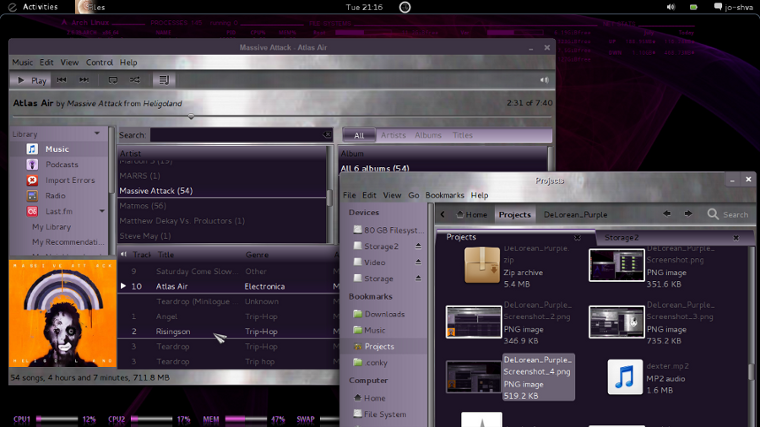Open the File menu in Files window
The width and height of the screenshot is (760, 427).
(349, 195)
